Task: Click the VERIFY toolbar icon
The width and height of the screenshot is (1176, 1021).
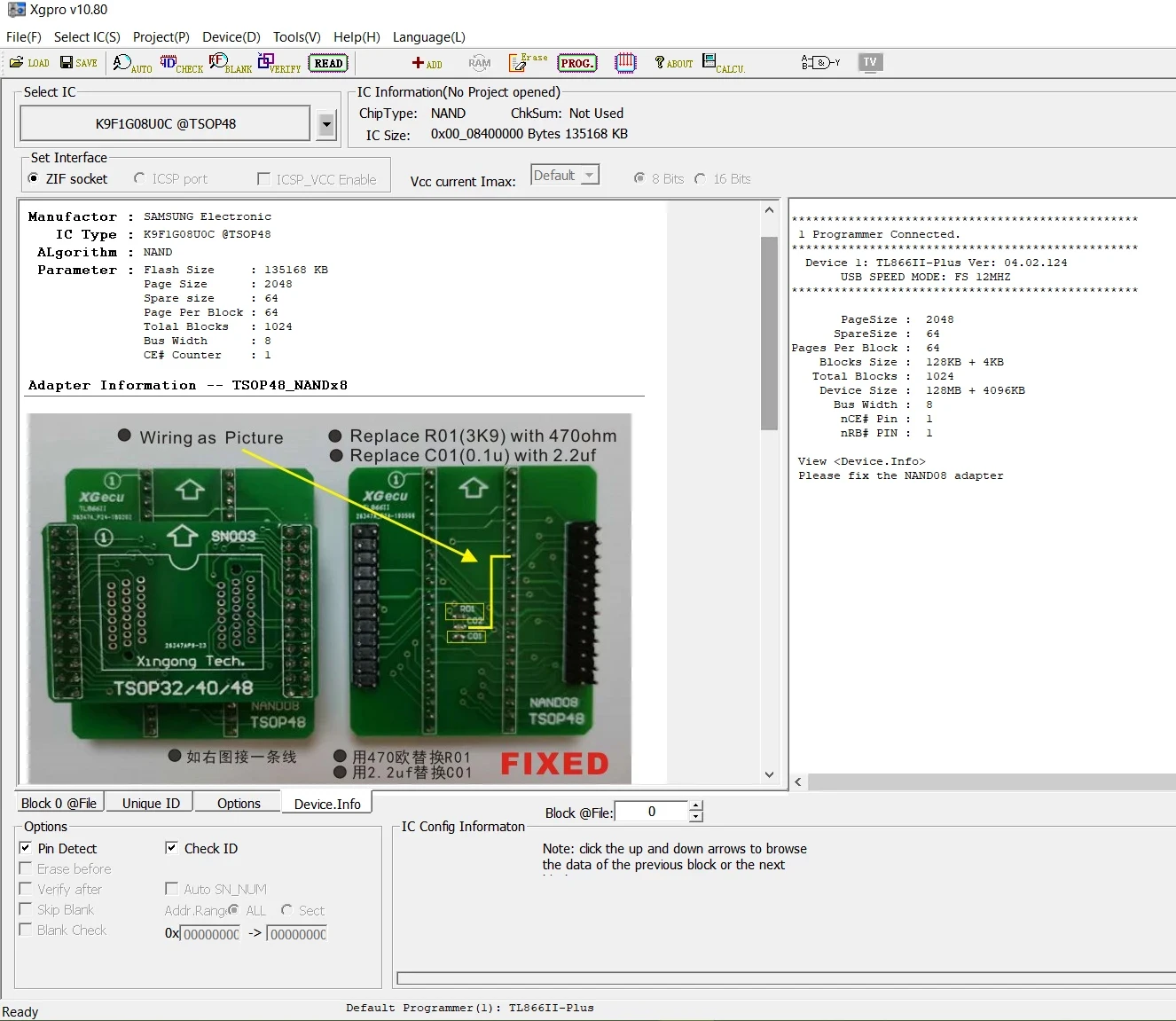Action: (278, 63)
